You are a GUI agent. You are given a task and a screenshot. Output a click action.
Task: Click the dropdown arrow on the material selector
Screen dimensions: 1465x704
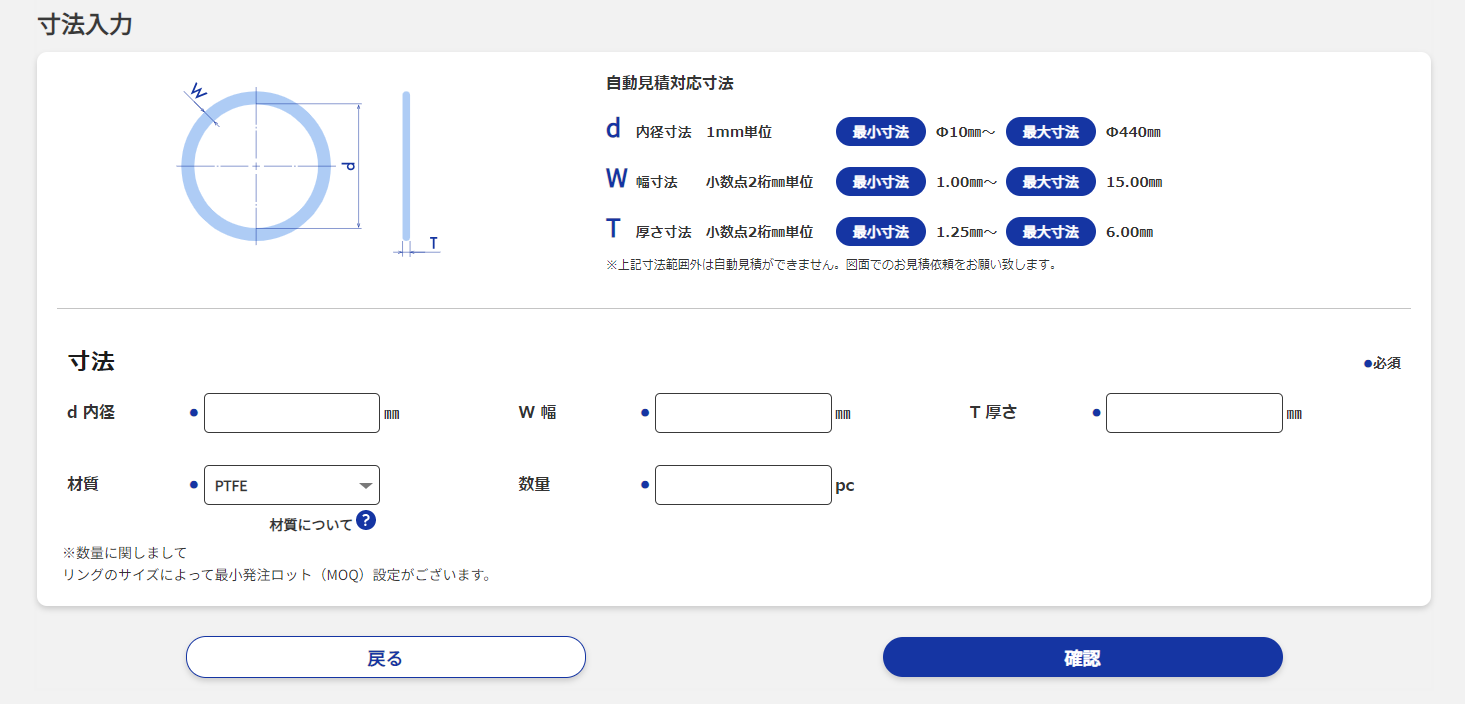coord(364,484)
